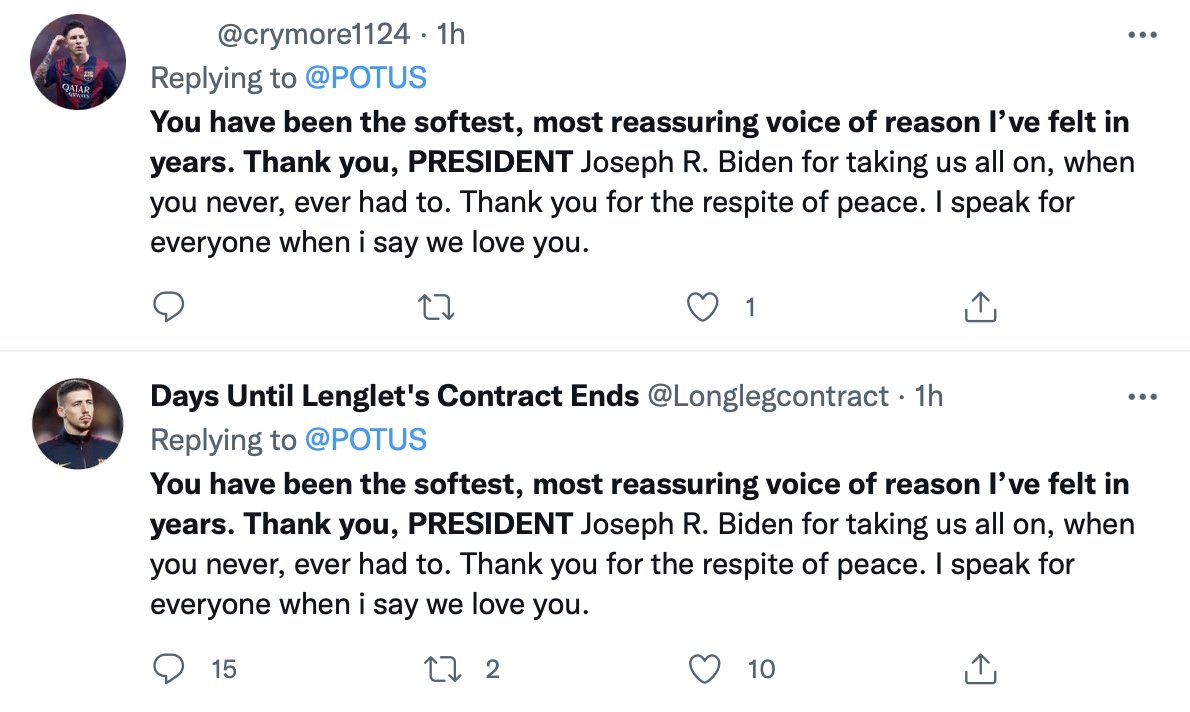Open second tweet's 1h timestamp
Viewport: 1190px width, 712px height.
929,397
